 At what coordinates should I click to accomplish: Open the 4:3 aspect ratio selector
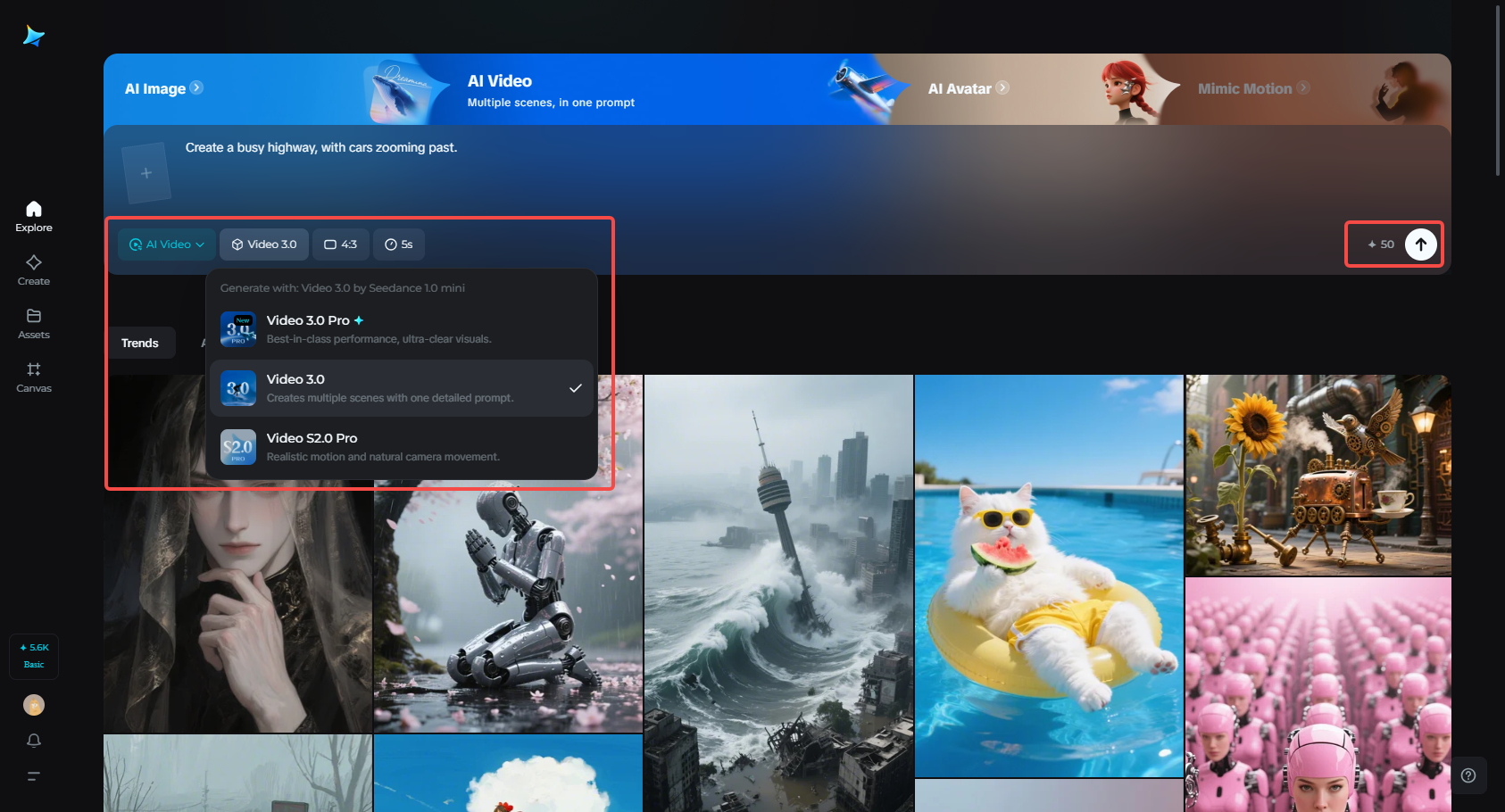[340, 244]
